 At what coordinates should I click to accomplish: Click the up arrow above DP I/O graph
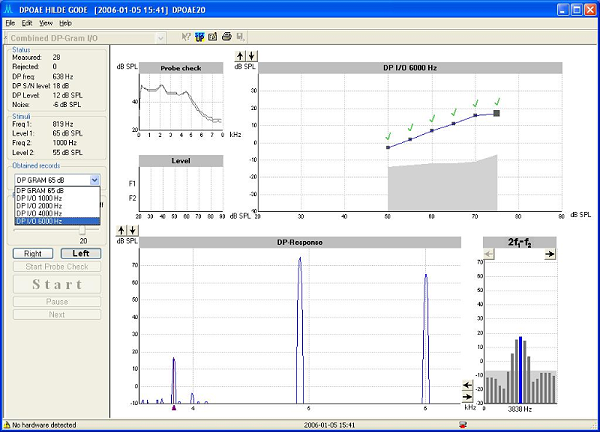(x=239, y=55)
